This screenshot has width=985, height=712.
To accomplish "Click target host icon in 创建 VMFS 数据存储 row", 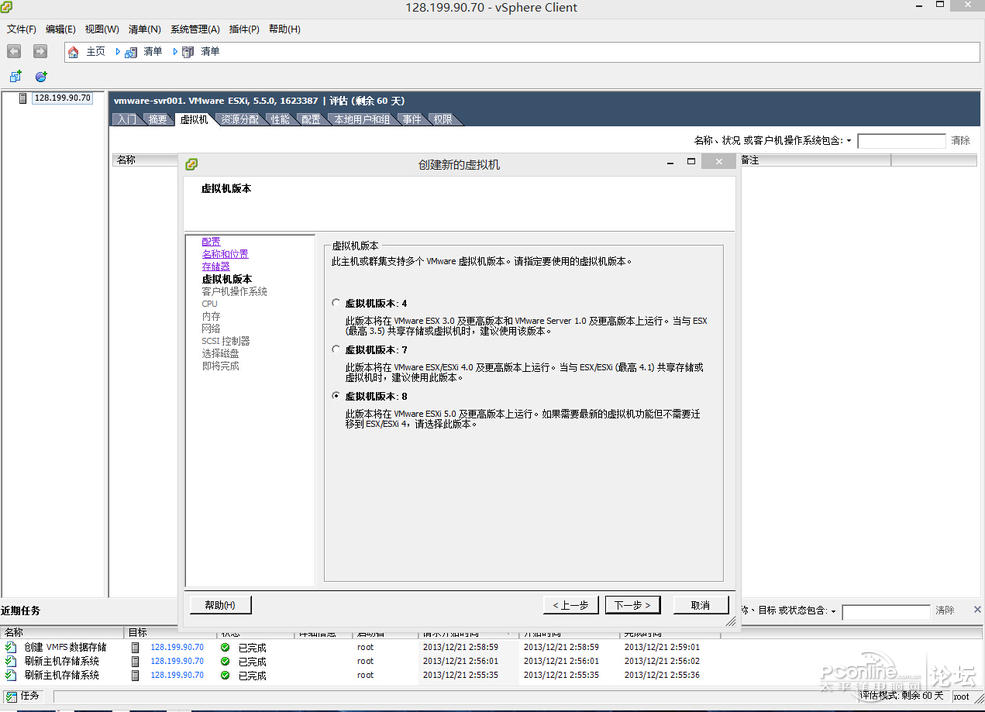I will 135,647.
